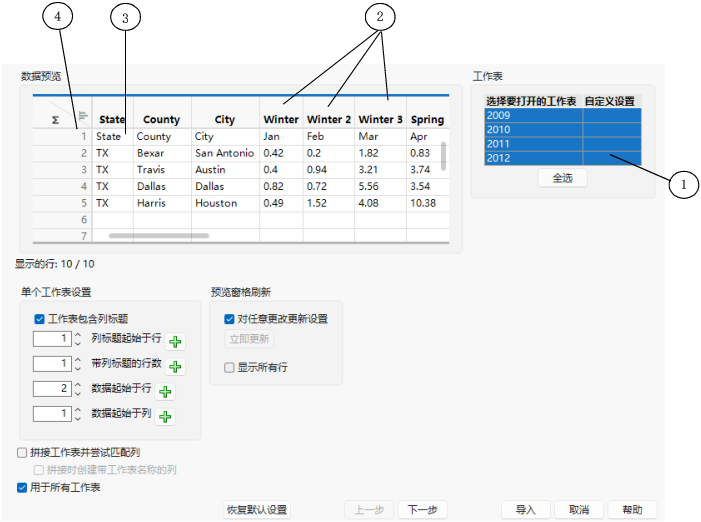The image size is (701, 522).
Task: Click the sigma icon in data preview corner
Action: [55, 120]
